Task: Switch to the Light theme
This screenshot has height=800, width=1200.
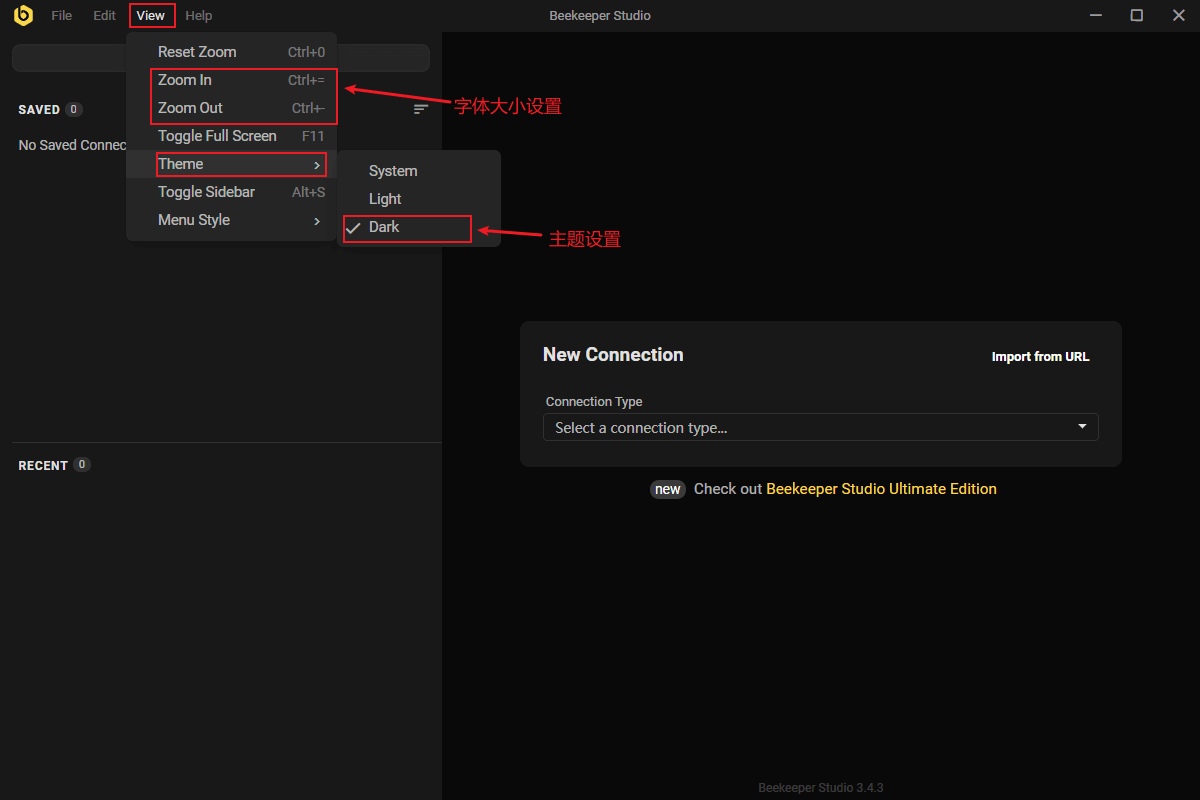Action: [385, 199]
